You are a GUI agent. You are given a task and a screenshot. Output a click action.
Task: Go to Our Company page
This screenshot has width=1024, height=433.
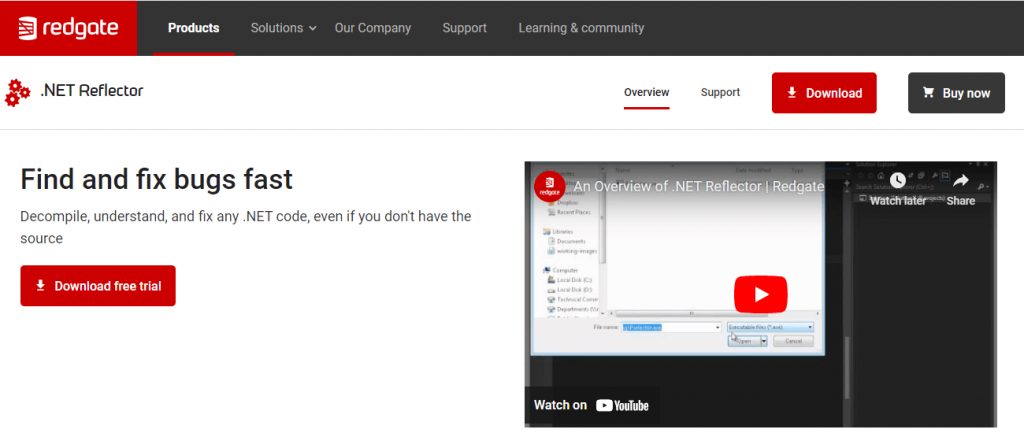pyautogui.click(x=373, y=28)
